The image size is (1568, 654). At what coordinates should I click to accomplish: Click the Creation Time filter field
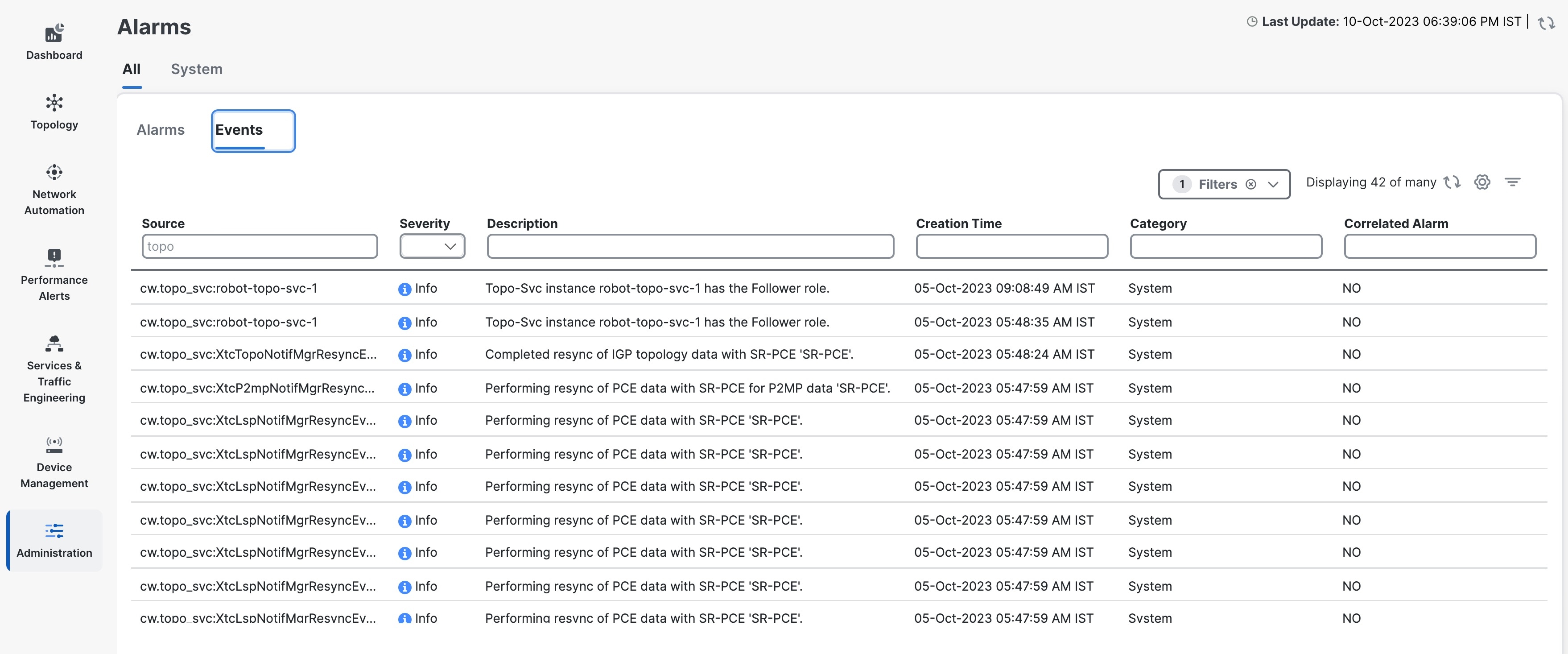tap(1011, 246)
